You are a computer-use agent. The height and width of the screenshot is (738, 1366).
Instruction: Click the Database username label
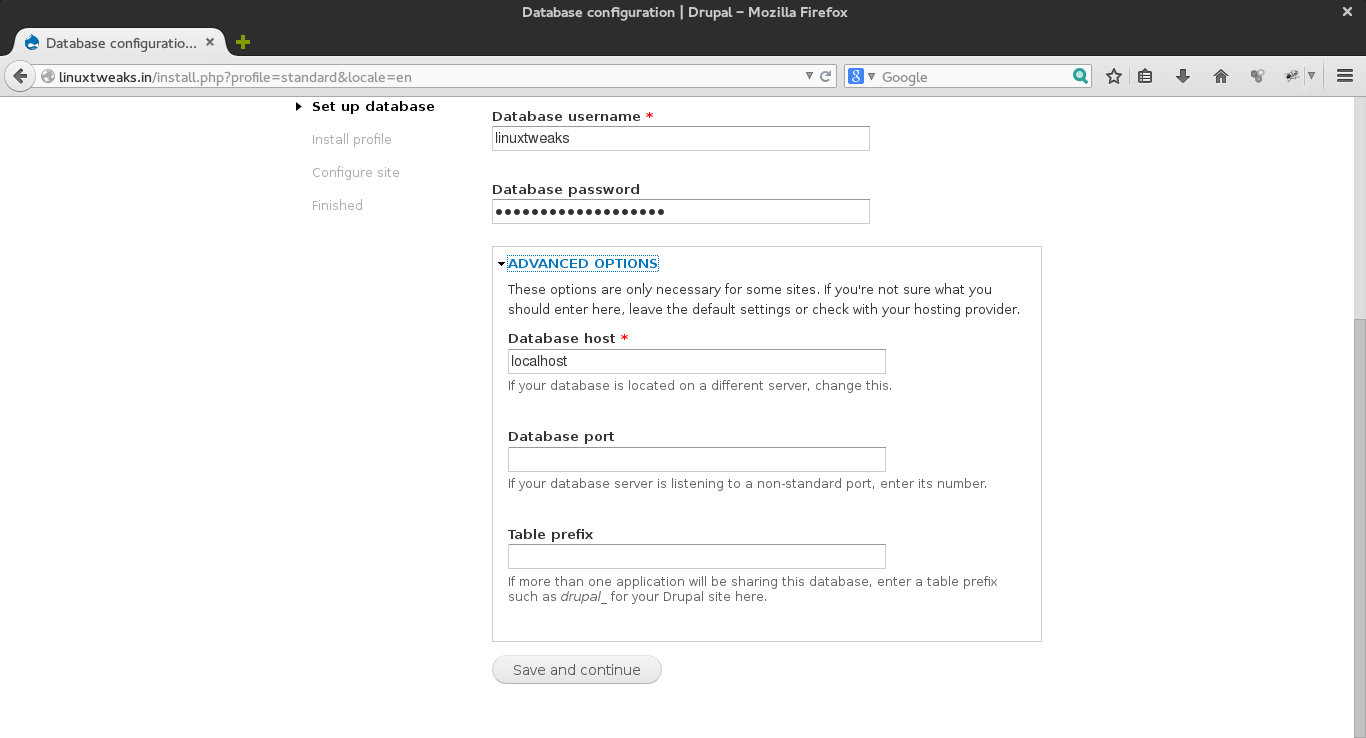(x=566, y=116)
